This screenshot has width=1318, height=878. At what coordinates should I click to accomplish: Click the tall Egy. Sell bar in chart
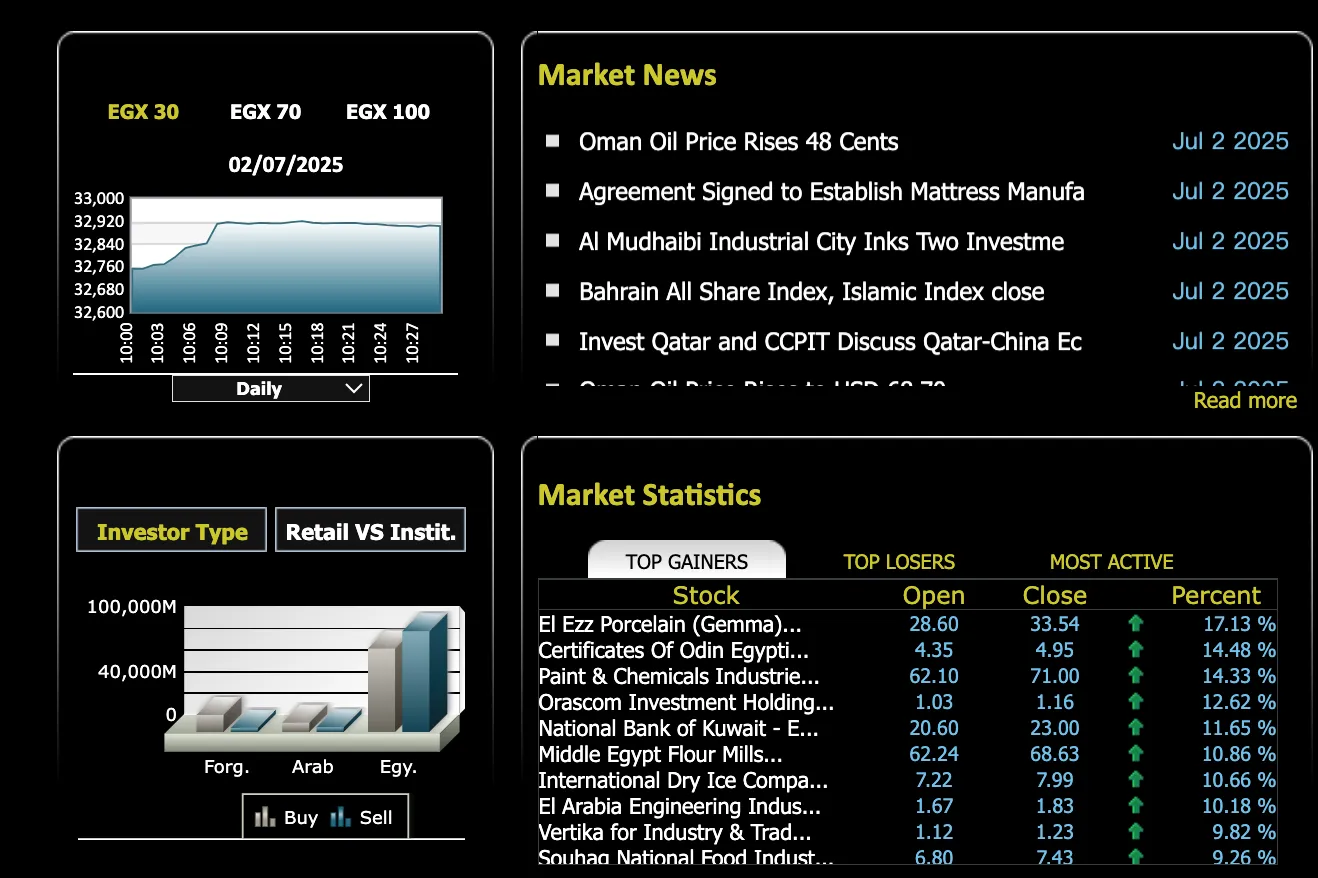click(x=425, y=671)
